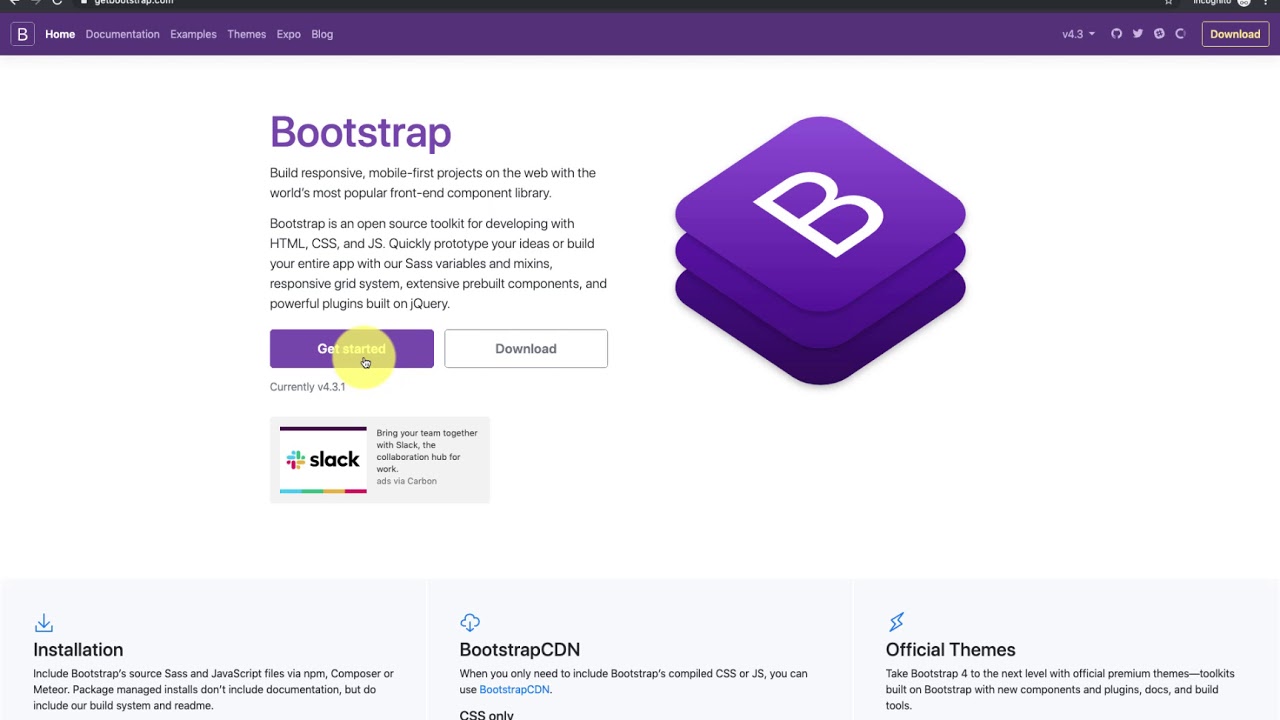Open the Slack ad description text
1280x720 pixels.
pyautogui.click(x=427, y=451)
